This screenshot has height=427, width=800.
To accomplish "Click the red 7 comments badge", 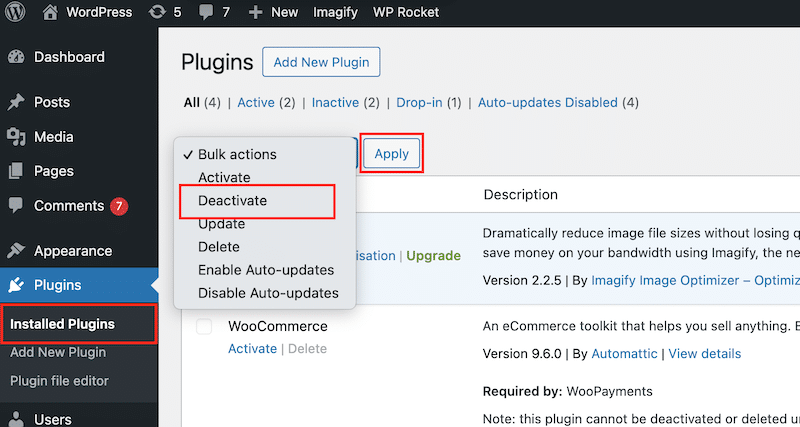I will pos(119,206).
